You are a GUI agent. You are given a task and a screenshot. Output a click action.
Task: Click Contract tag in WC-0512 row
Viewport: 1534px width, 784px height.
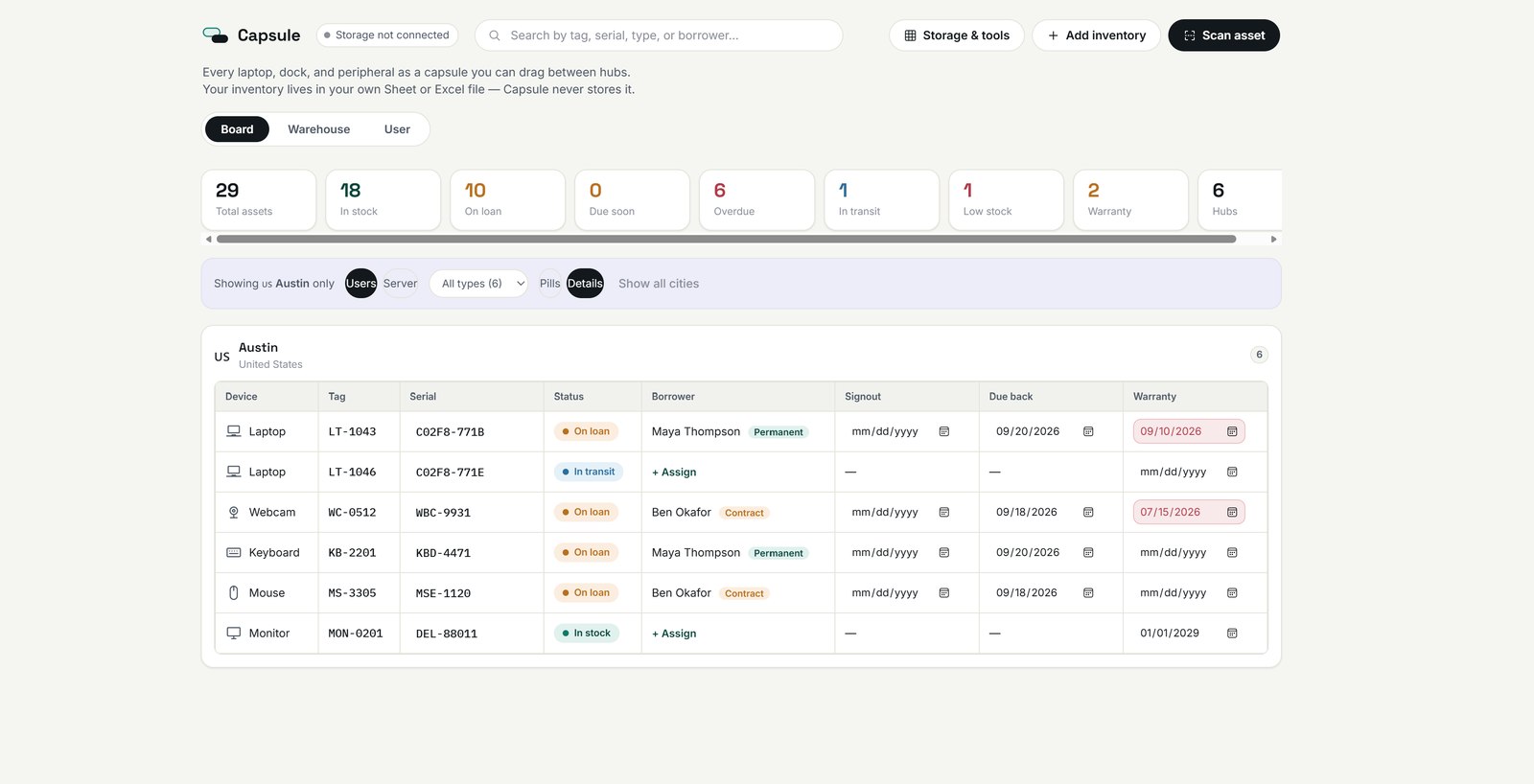coord(744,513)
